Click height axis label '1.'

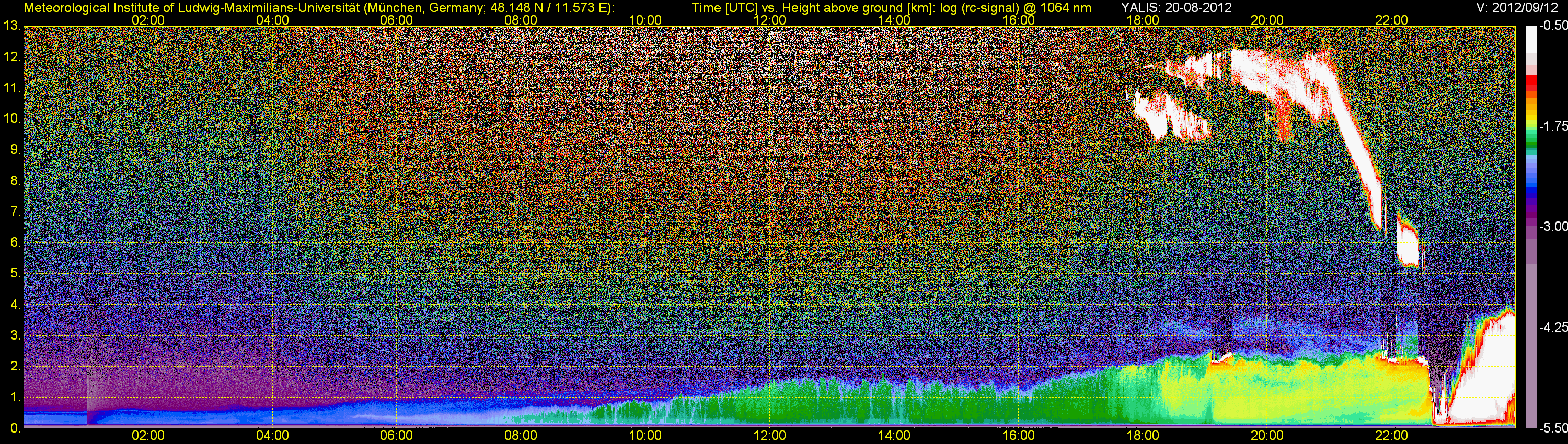(x=15, y=397)
